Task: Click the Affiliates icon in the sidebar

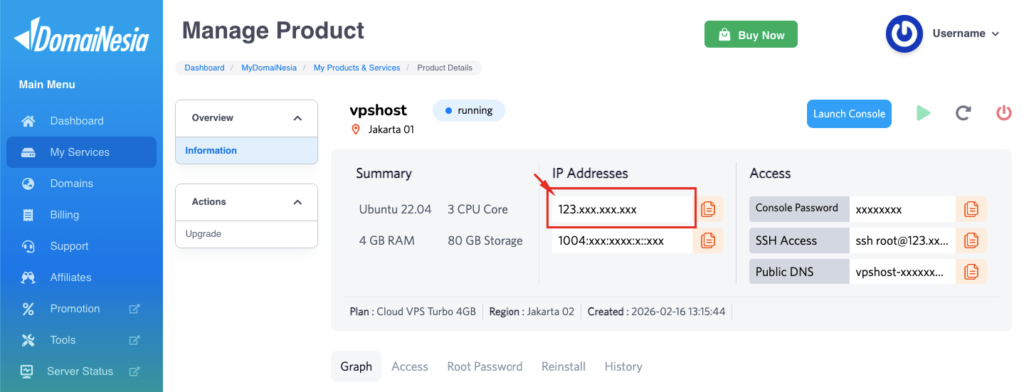Action: [x=27, y=277]
